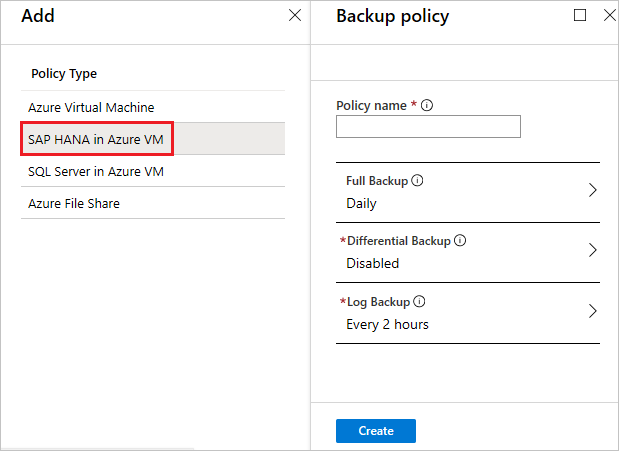619x451 pixels.
Task: Pick Azure File Share policy type
Action: coord(74,203)
